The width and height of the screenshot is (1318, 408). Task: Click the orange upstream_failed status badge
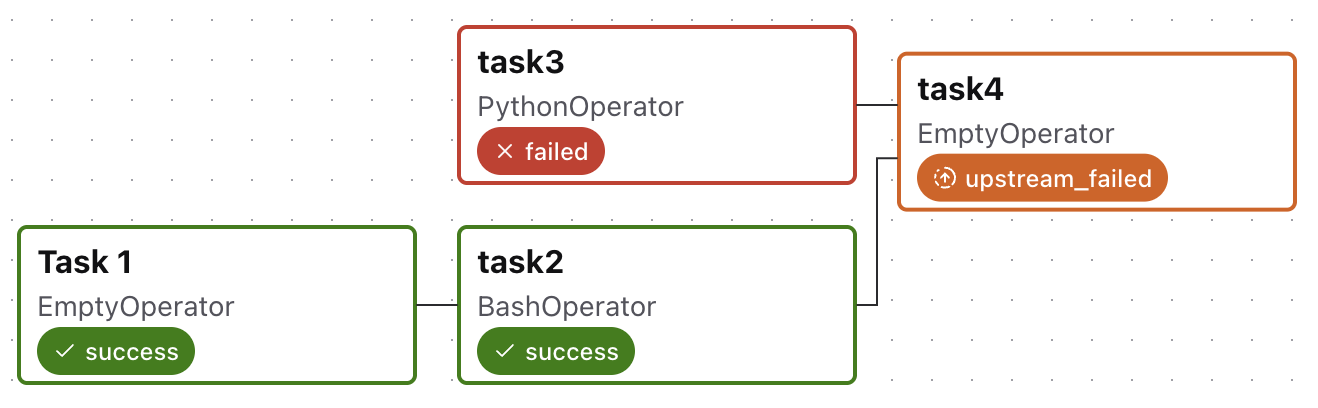coord(1042,179)
